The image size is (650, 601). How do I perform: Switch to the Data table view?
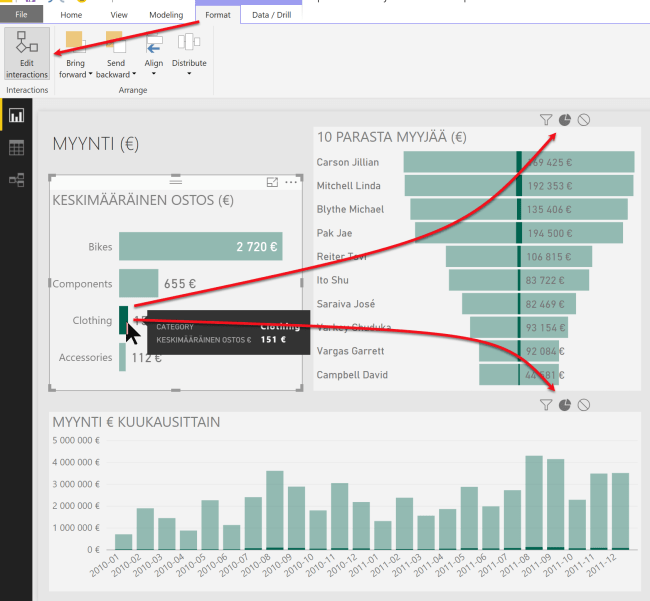point(16,148)
